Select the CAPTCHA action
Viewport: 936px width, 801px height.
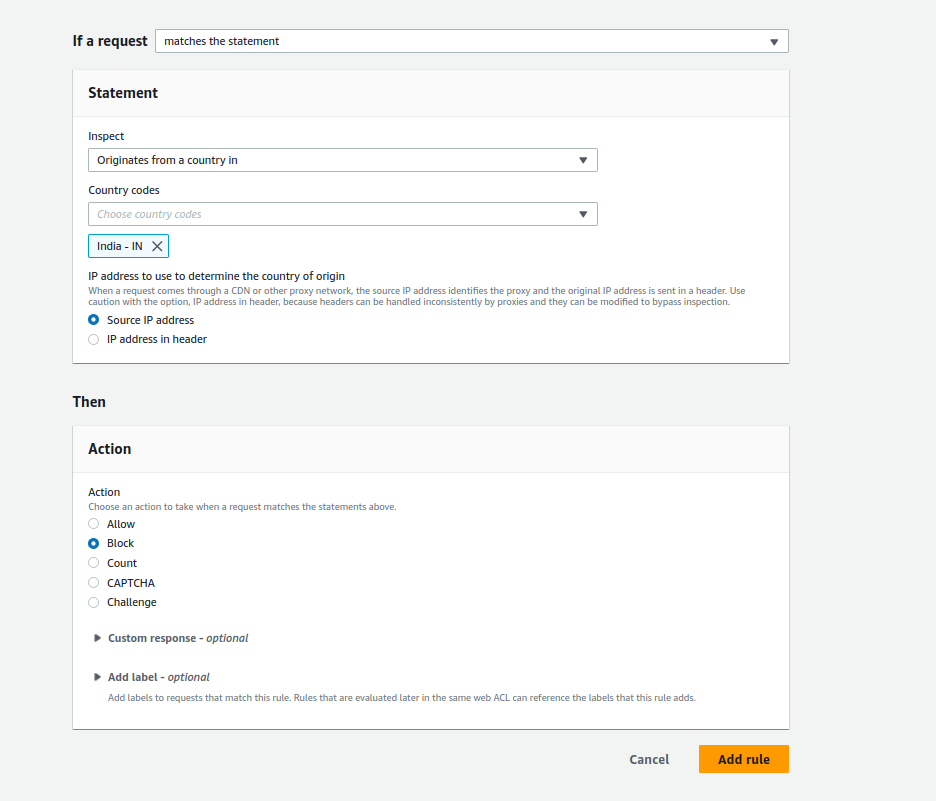point(94,583)
